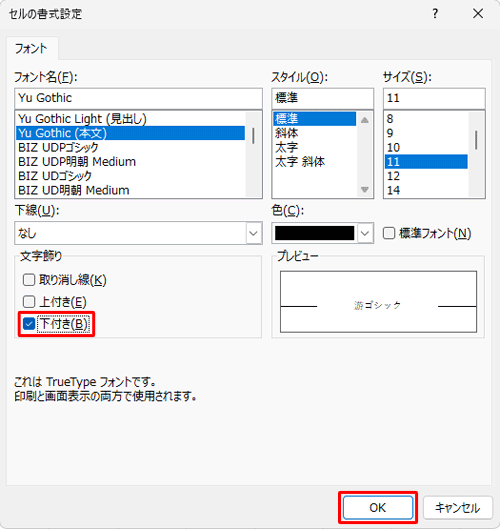Image resolution: width=500 pixels, height=529 pixels.
Task: Click the style list scroll up arrow
Action: (365, 120)
